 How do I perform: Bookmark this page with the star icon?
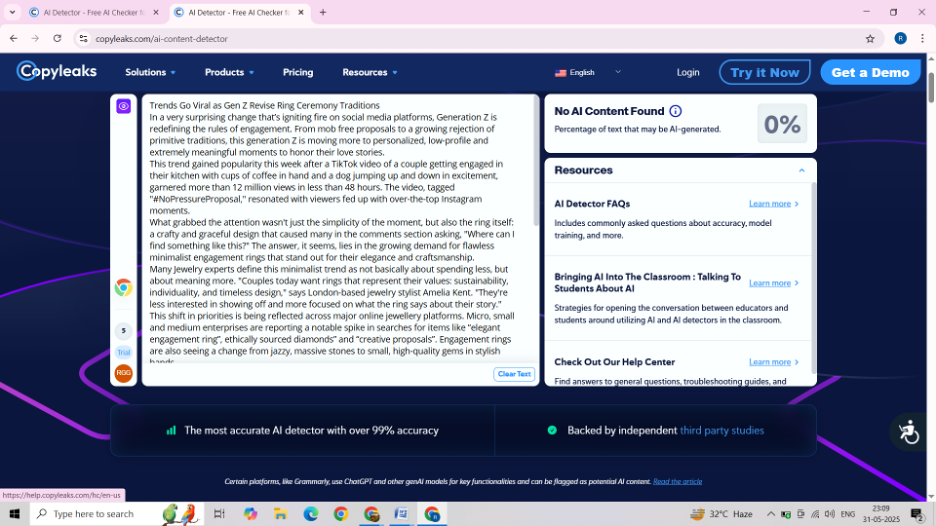point(870,39)
